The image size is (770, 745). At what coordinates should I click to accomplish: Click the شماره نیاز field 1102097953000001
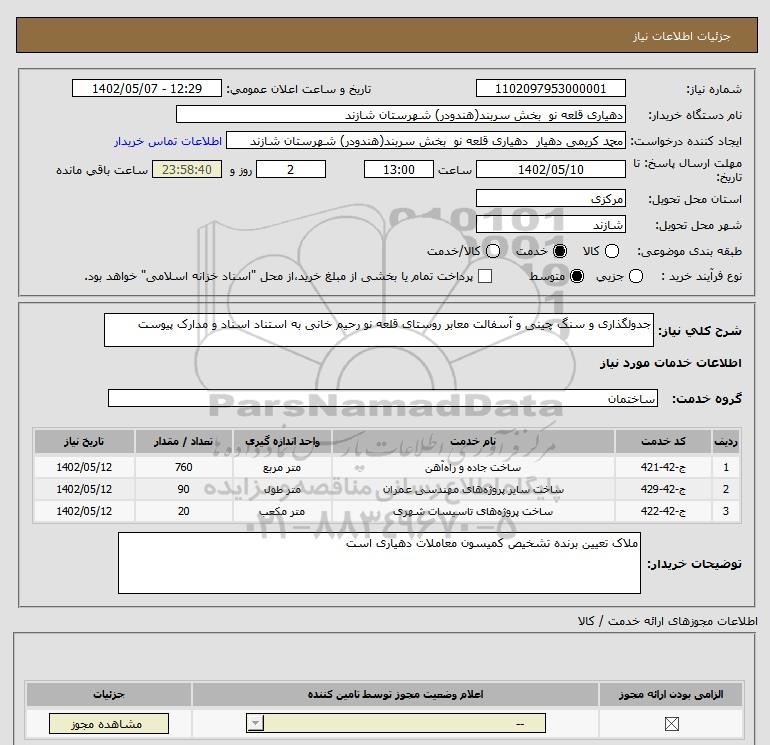coord(550,88)
